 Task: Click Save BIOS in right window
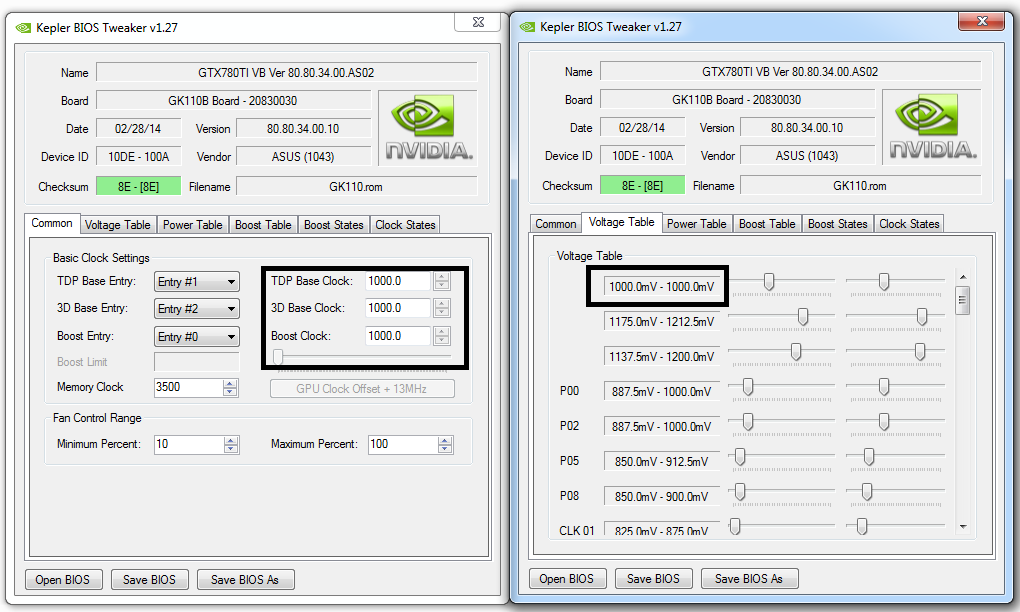coord(654,578)
